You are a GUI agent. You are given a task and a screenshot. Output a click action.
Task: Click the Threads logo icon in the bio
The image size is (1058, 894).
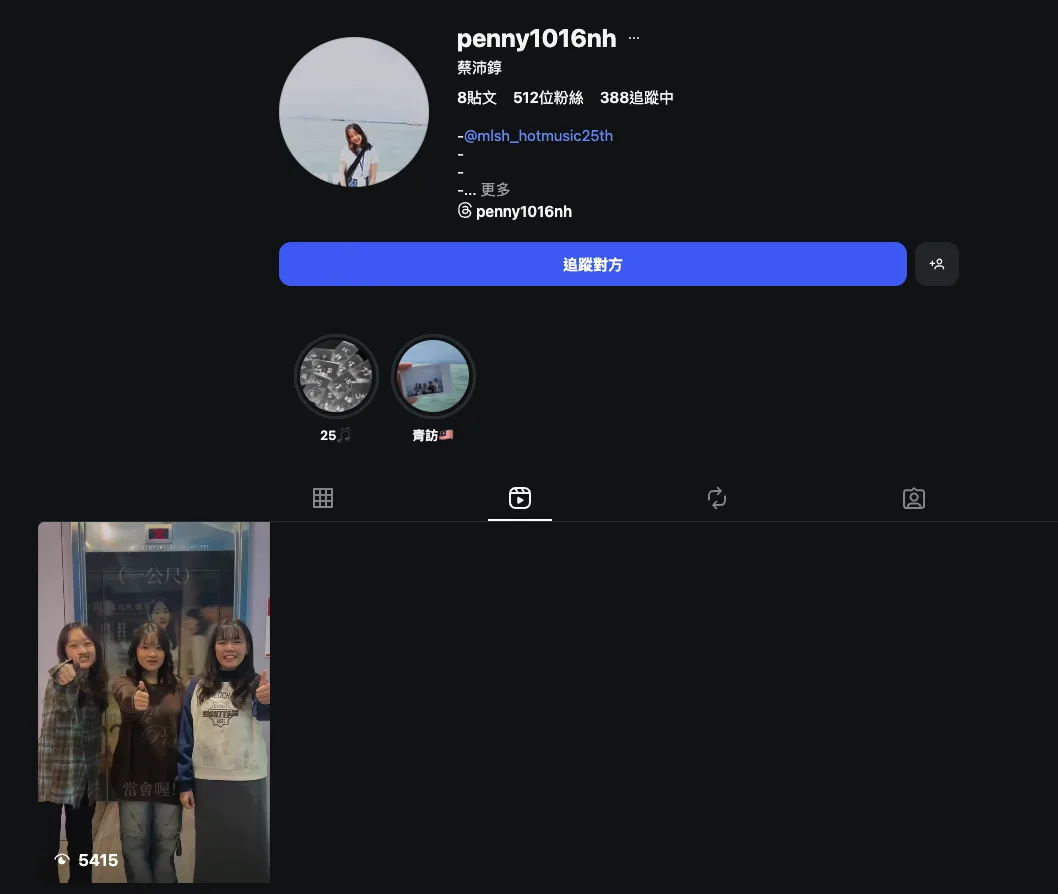pos(464,211)
